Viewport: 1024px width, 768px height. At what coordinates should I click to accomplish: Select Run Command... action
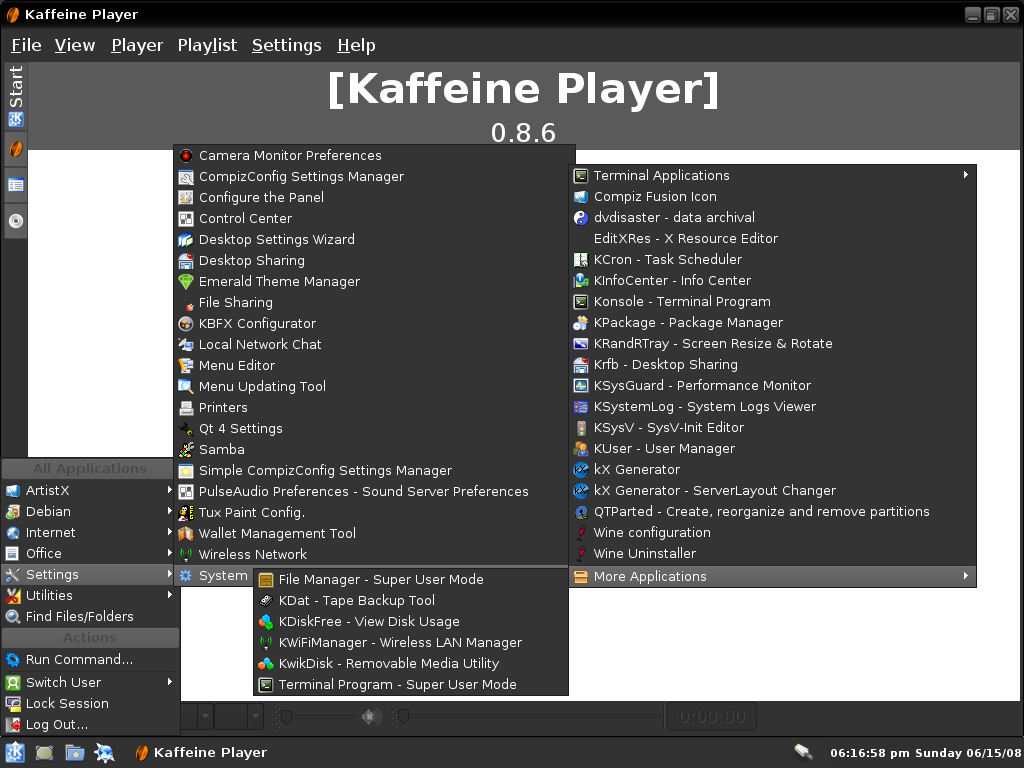90,660
